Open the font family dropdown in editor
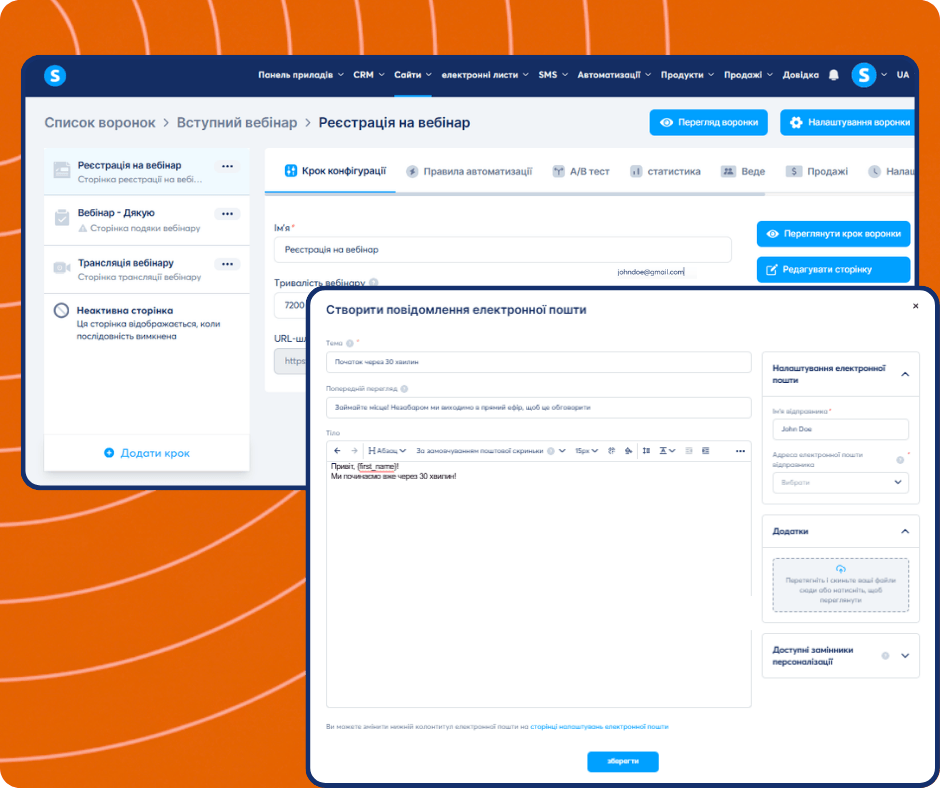This screenshot has width=940, height=788. (x=490, y=451)
